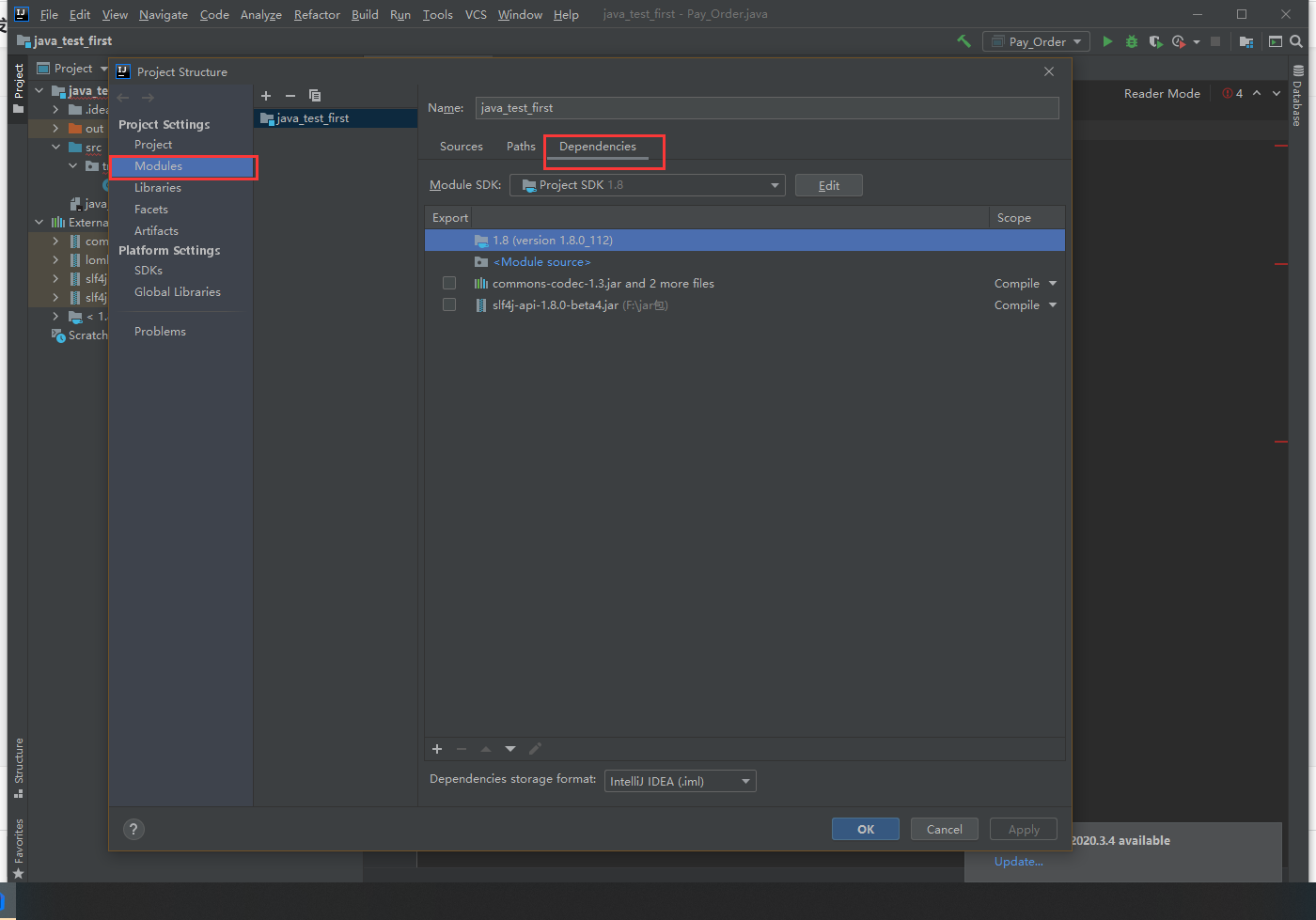This screenshot has width=1316, height=920.
Task: Click Edit next to Module SDK
Action: (829, 185)
